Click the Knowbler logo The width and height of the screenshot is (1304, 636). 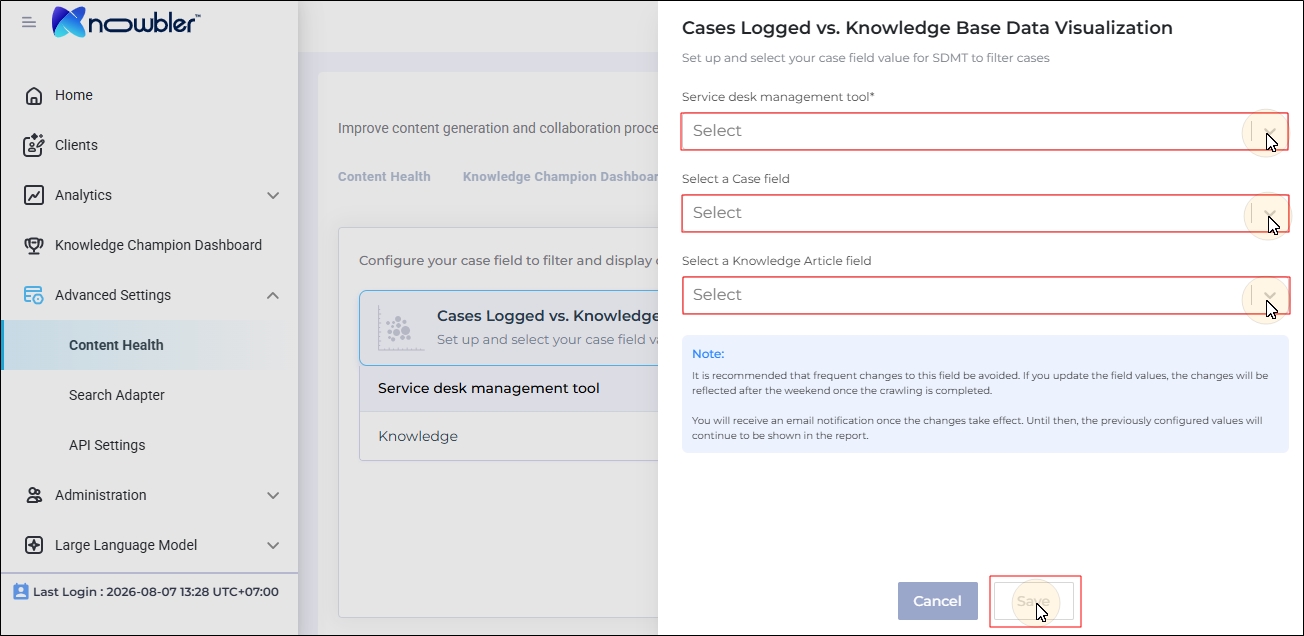click(x=126, y=21)
